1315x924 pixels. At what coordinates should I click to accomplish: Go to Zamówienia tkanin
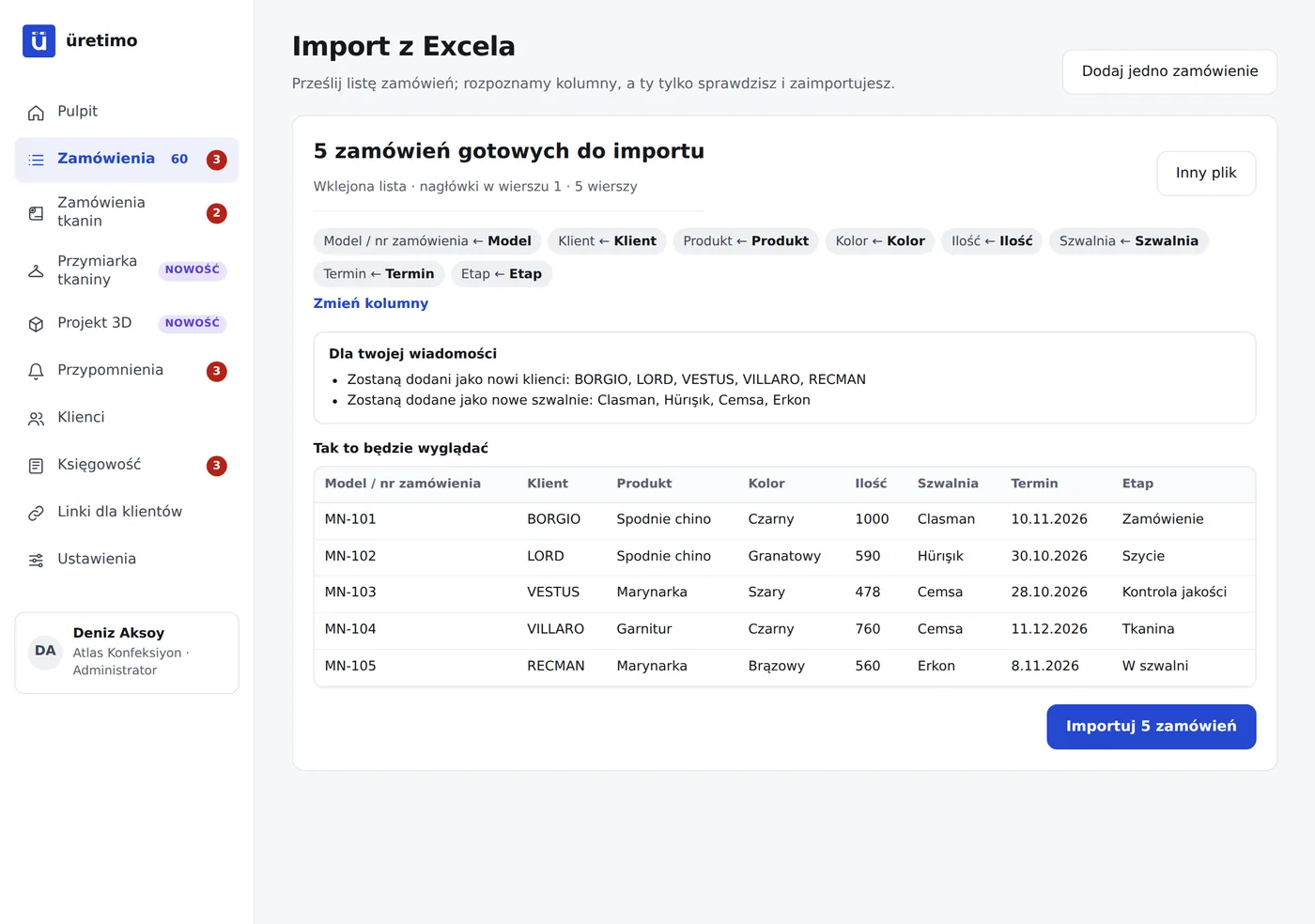[127, 213]
